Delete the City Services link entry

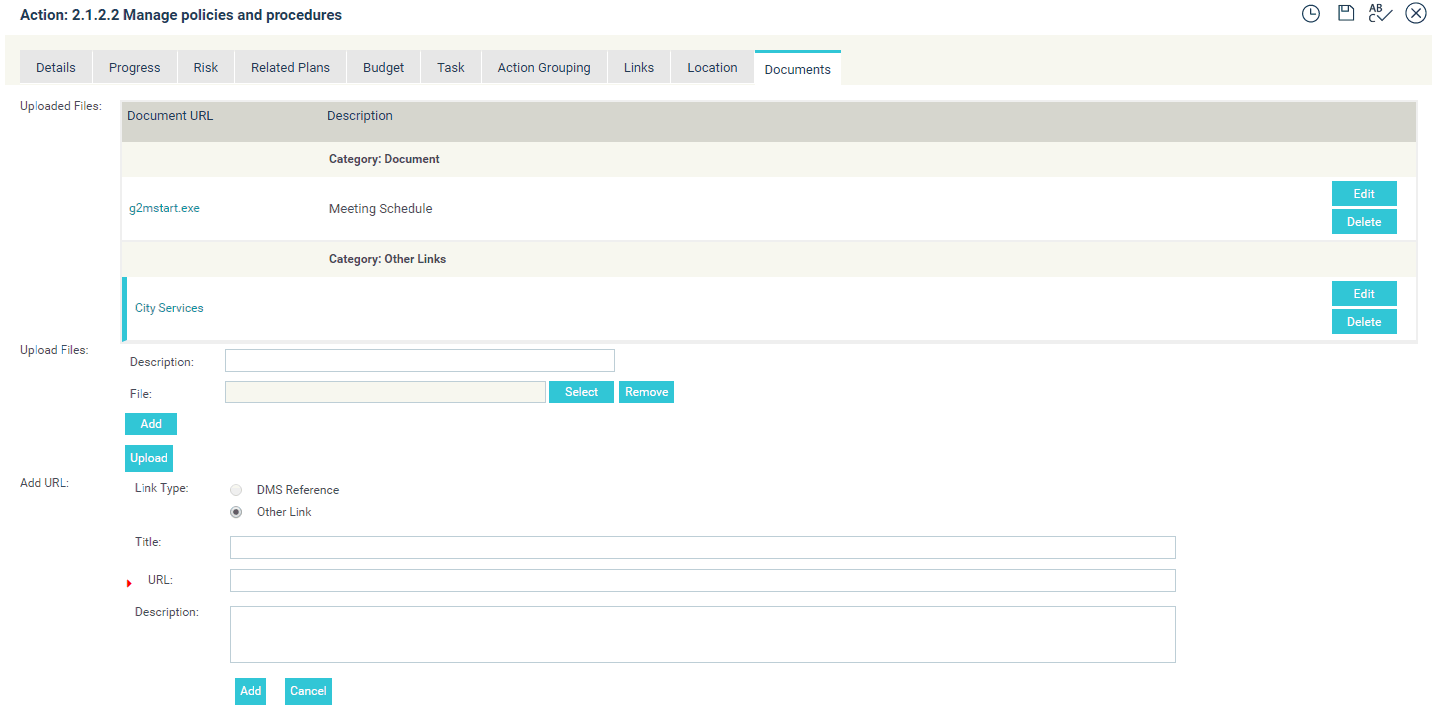1364,322
